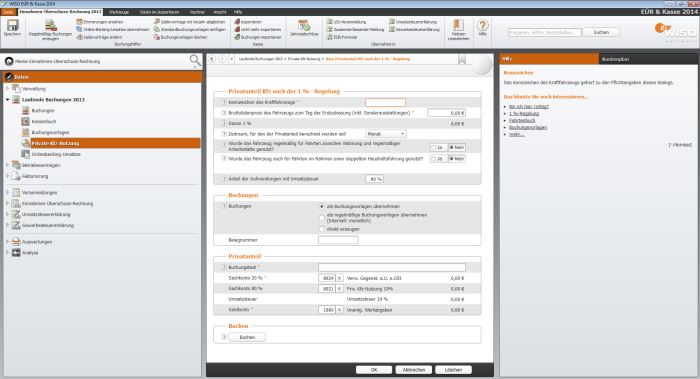Screen dimensions: 700x379
Task: Click the home icon beside Meine Einnahmen-Überschuss-Rechnung
Action: [9, 61]
